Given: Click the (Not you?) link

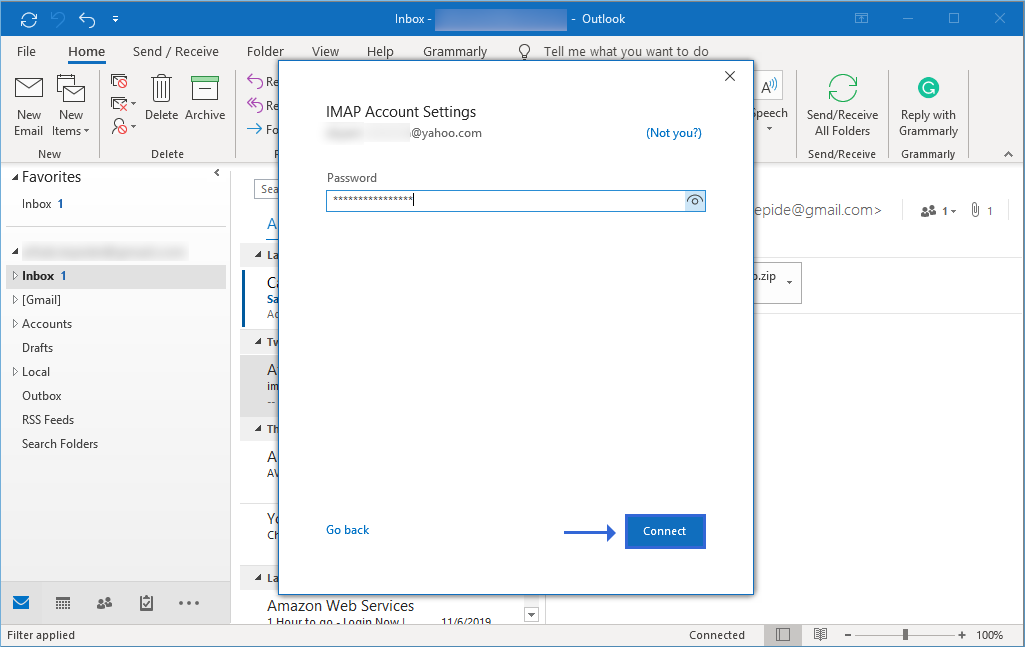Looking at the screenshot, I should [674, 133].
